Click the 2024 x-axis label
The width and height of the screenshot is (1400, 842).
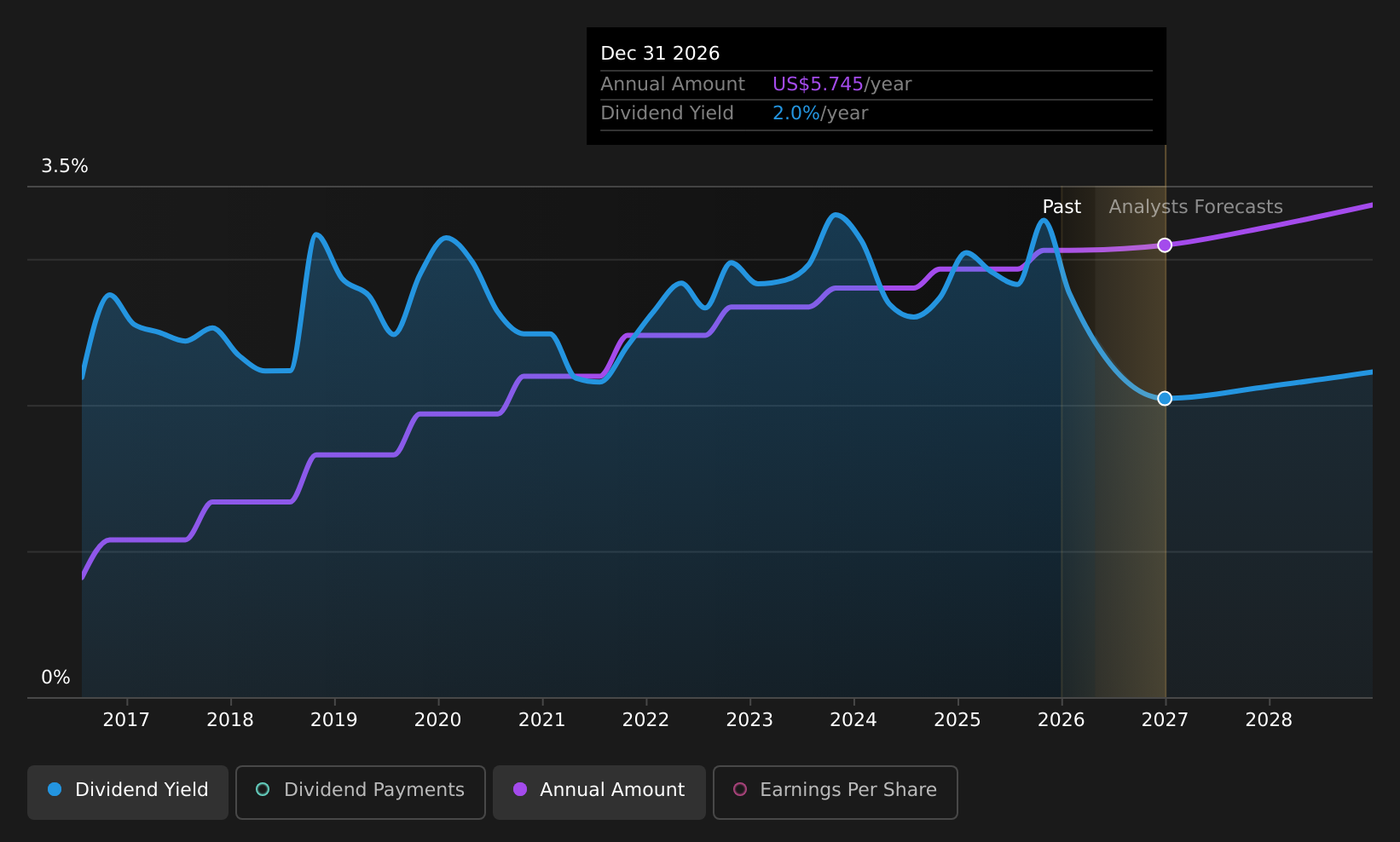click(x=853, y=720)
